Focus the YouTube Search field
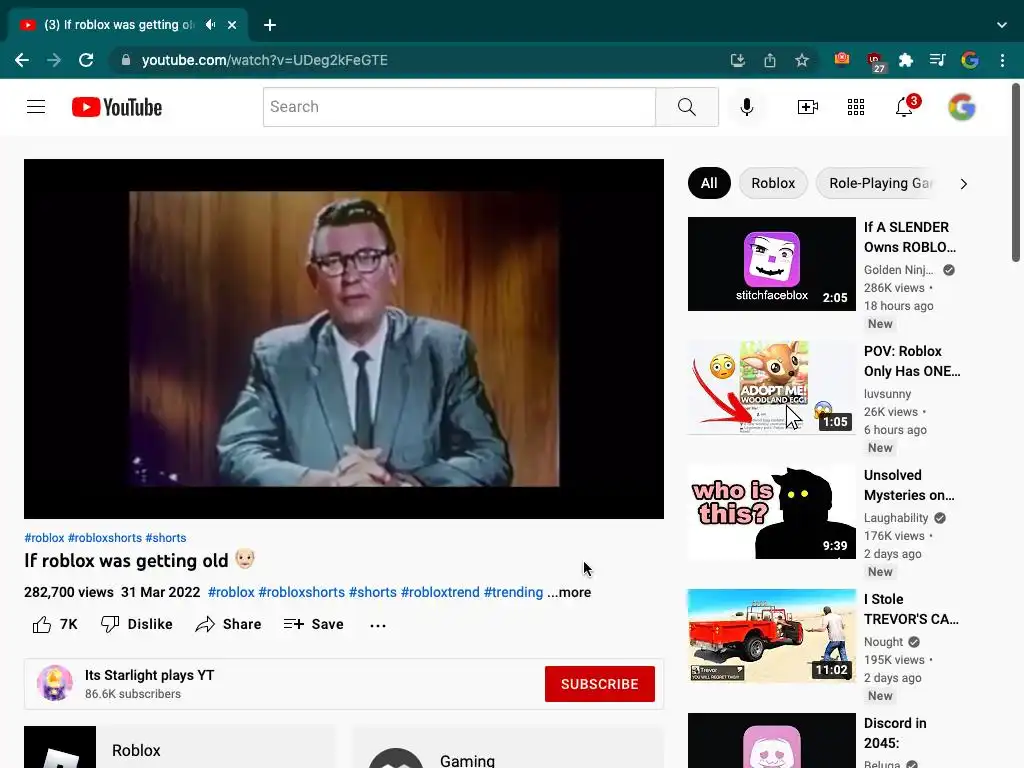1024x768 pixels. click(459, 107)
